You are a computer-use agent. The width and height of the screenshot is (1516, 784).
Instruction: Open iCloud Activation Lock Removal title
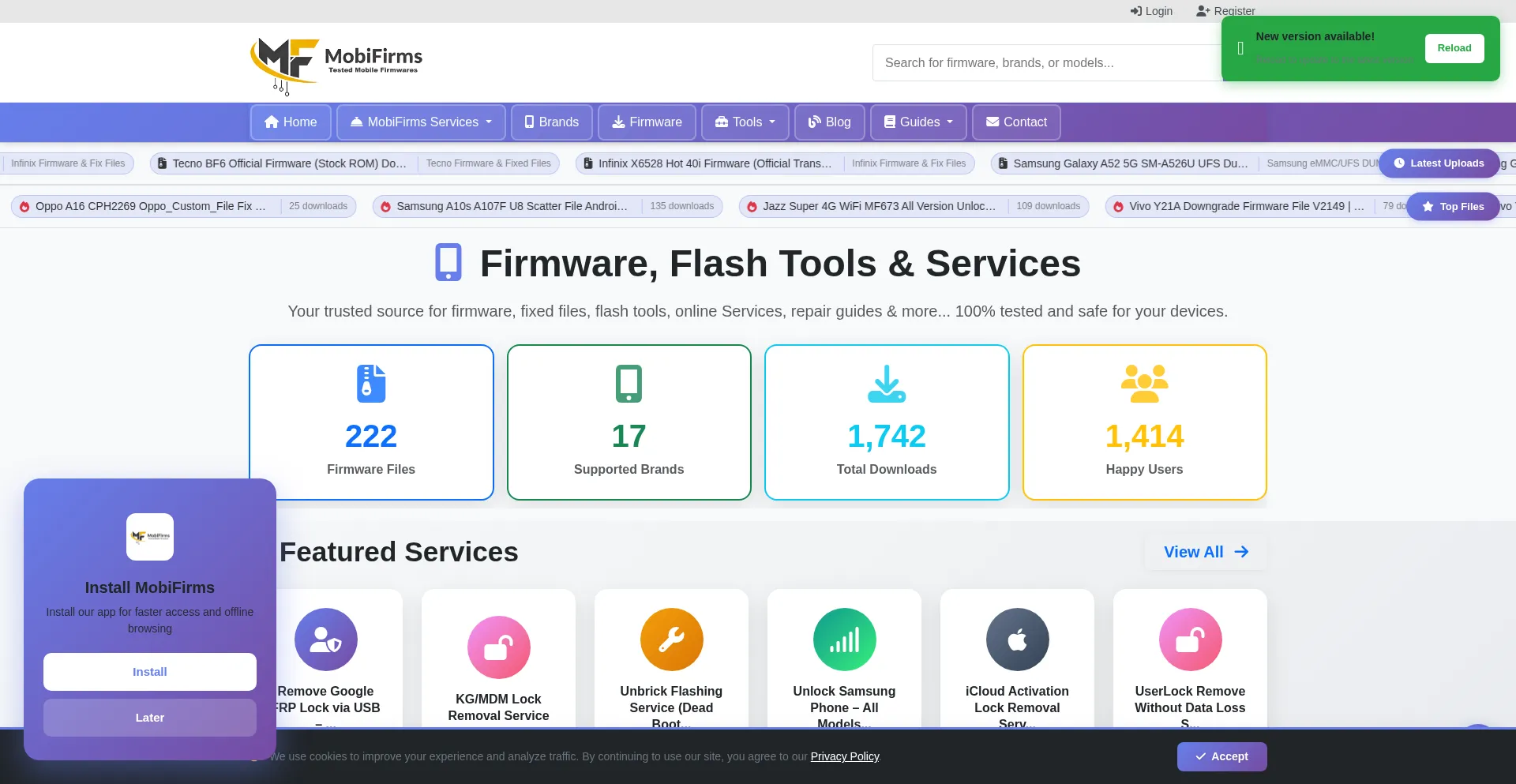click(x=1017, y=706)
